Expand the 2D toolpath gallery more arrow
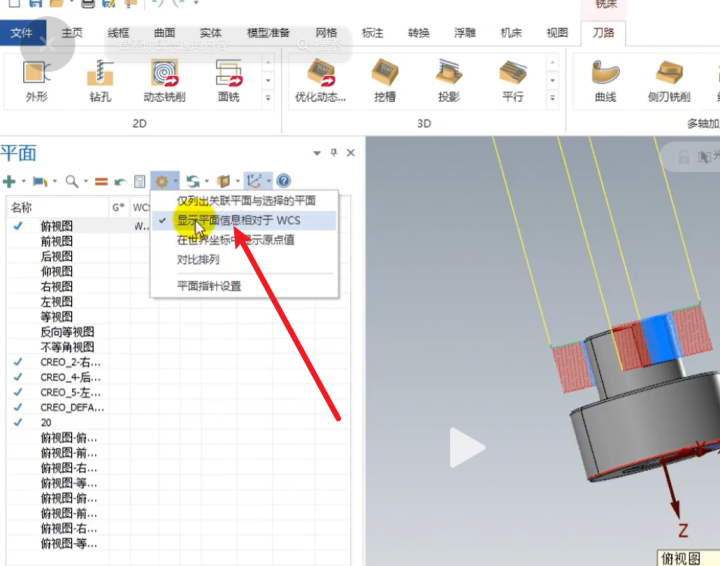This screenshot has width=720, height=566. [x=268, y=99]
